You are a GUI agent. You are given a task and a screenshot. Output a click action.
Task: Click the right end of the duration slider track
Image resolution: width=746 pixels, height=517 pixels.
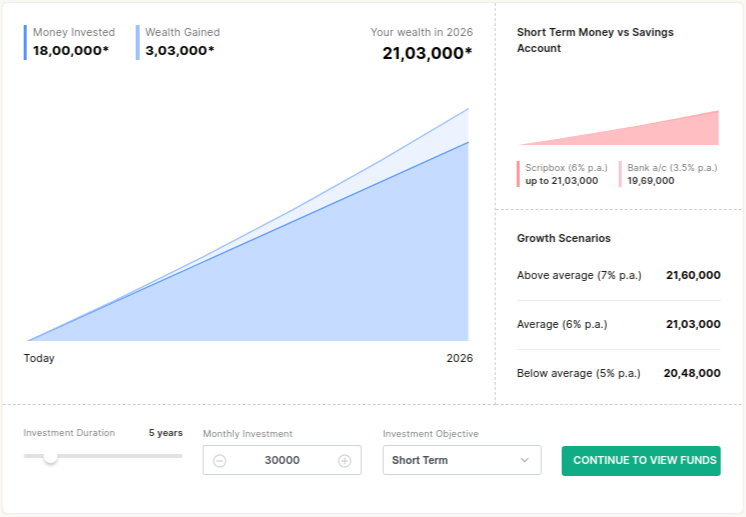click(x=180, y=456)
